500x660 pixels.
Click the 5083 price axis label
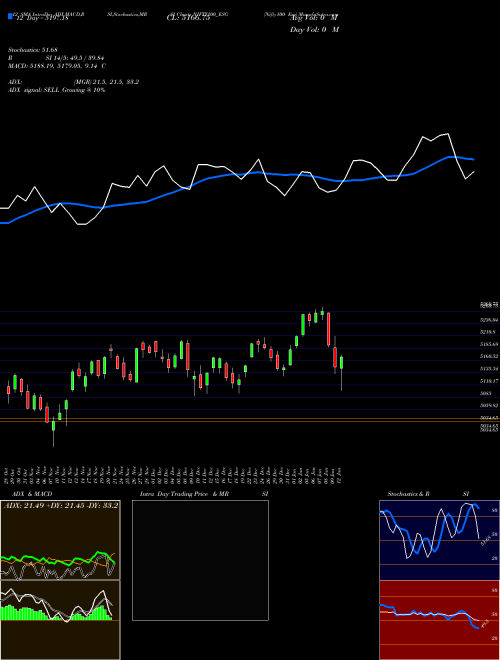[485, 393]
